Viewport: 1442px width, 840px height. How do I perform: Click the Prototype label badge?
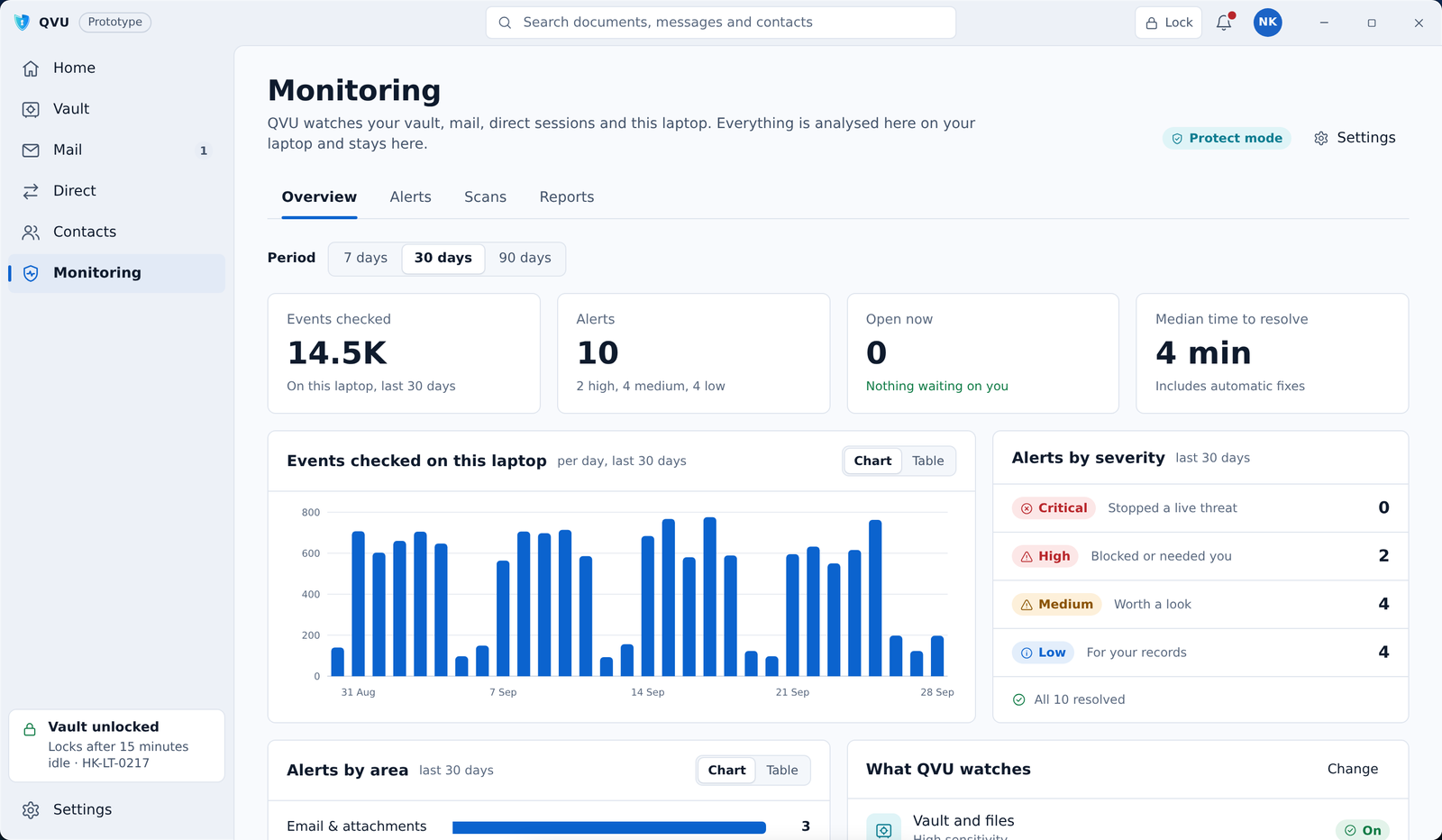tap(115, 23)
